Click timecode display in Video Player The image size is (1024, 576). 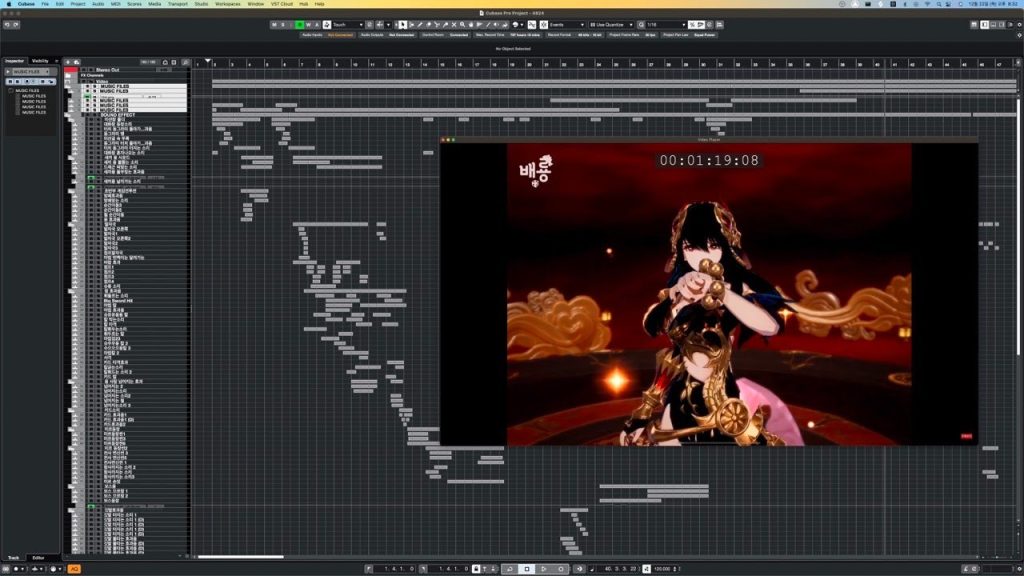point(709,161)
